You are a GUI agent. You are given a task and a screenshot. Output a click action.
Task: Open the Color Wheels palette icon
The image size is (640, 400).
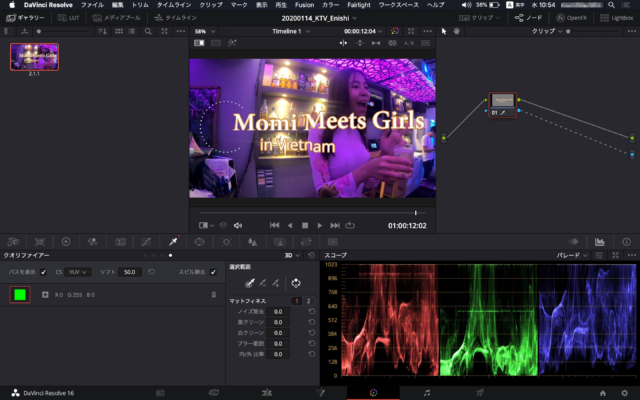pyautogui.click(x=66, y=241)
